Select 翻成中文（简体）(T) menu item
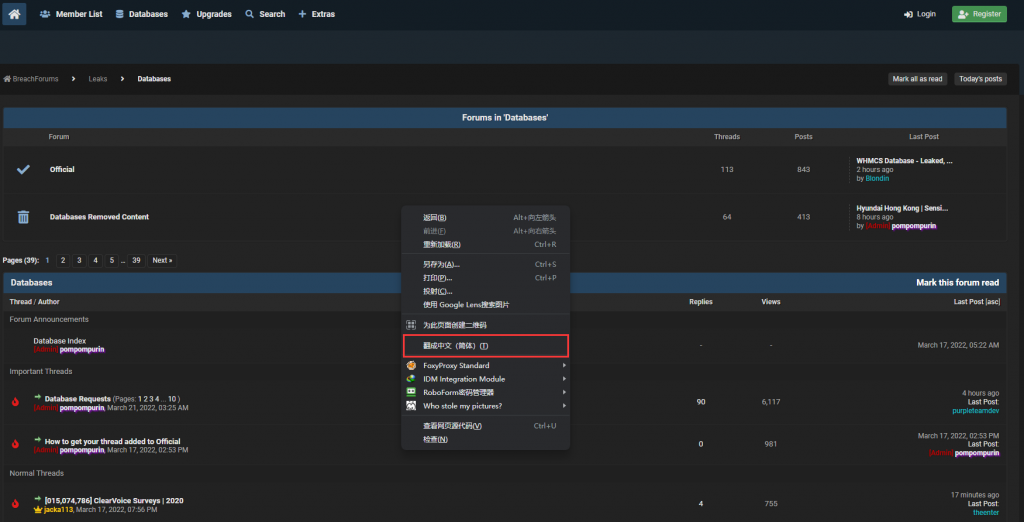Viewport: 1024px width, 522px height. 485,346
